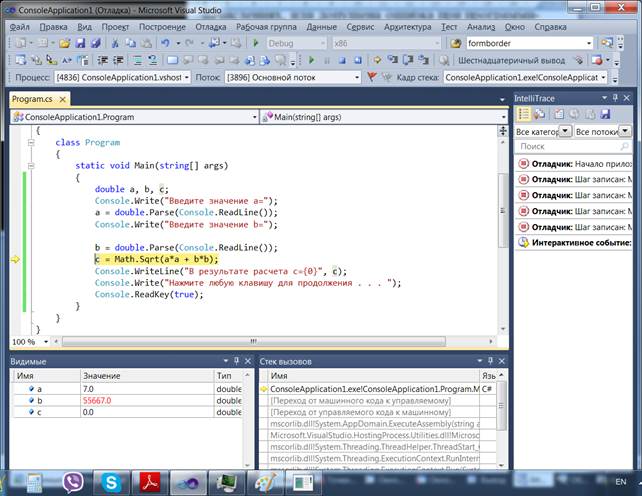Click the Undo arrow in the toolbar
The height and width of the screenshot is (496, 642).
(165, 44)
